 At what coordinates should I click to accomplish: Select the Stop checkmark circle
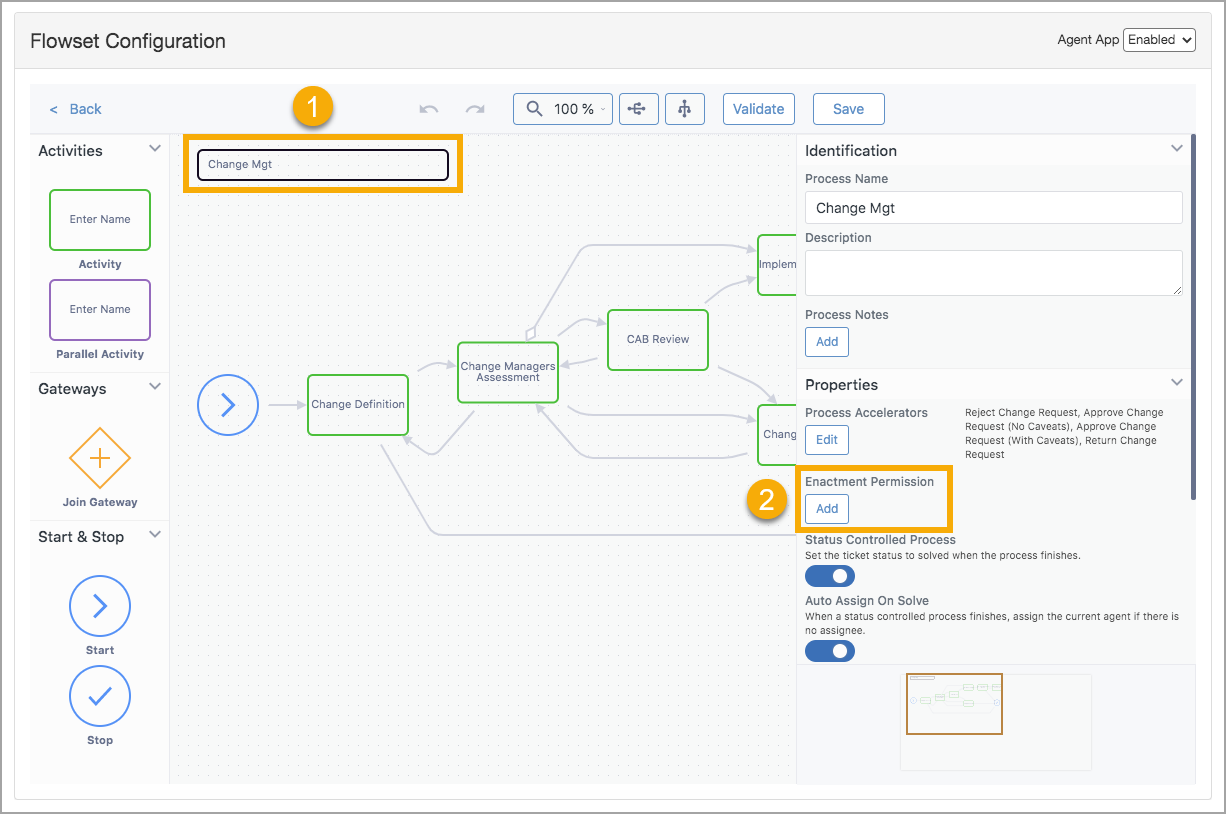pos(100,696)
